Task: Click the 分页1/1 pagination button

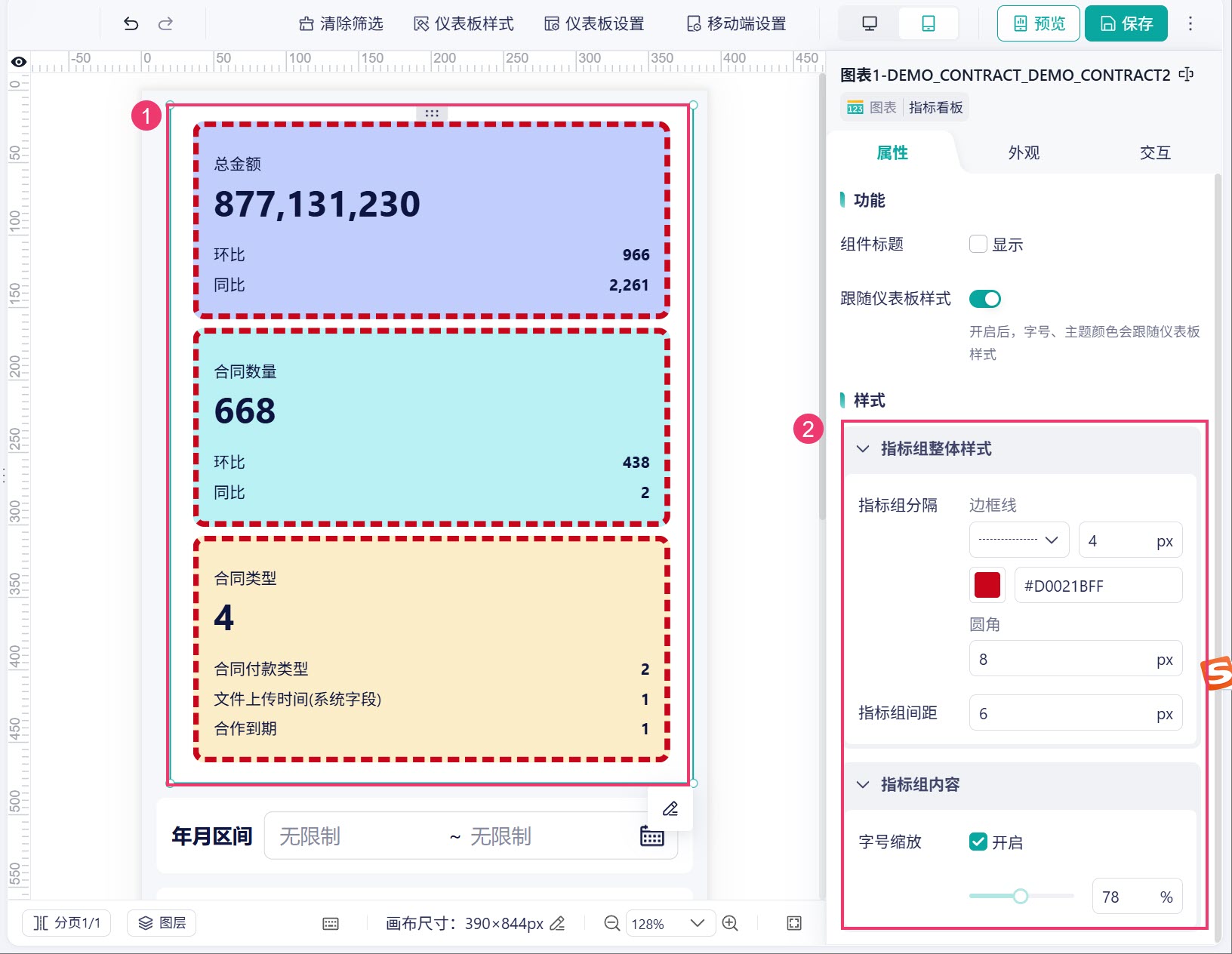Action: [66, 923]
